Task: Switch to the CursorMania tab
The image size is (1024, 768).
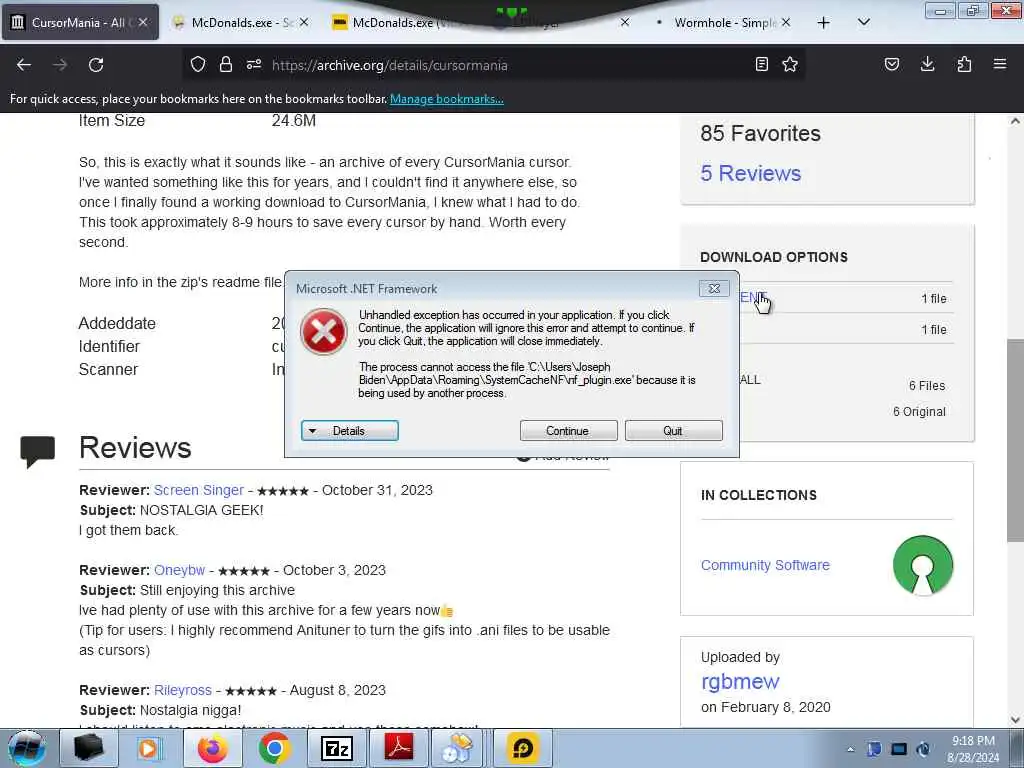Action: coord(80,22)
